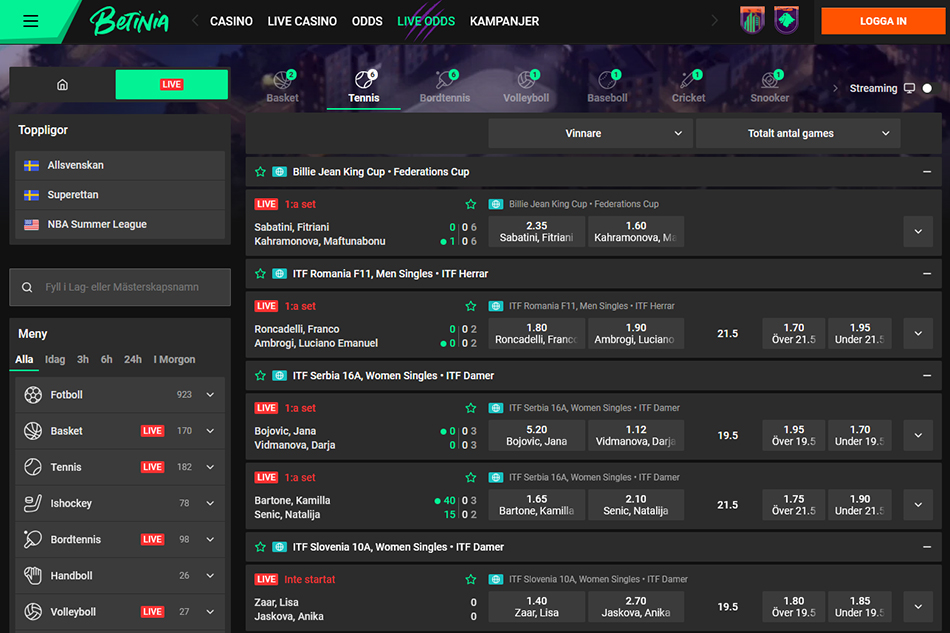Open the purple wolf shield badge
The height and width of the screenshot is (633, 950).
coord(786,21)
